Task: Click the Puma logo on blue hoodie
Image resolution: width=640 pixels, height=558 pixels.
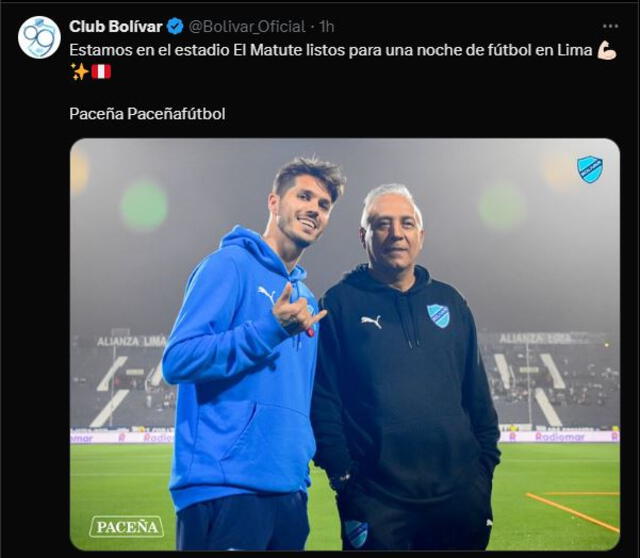Action: pos(266,293)
